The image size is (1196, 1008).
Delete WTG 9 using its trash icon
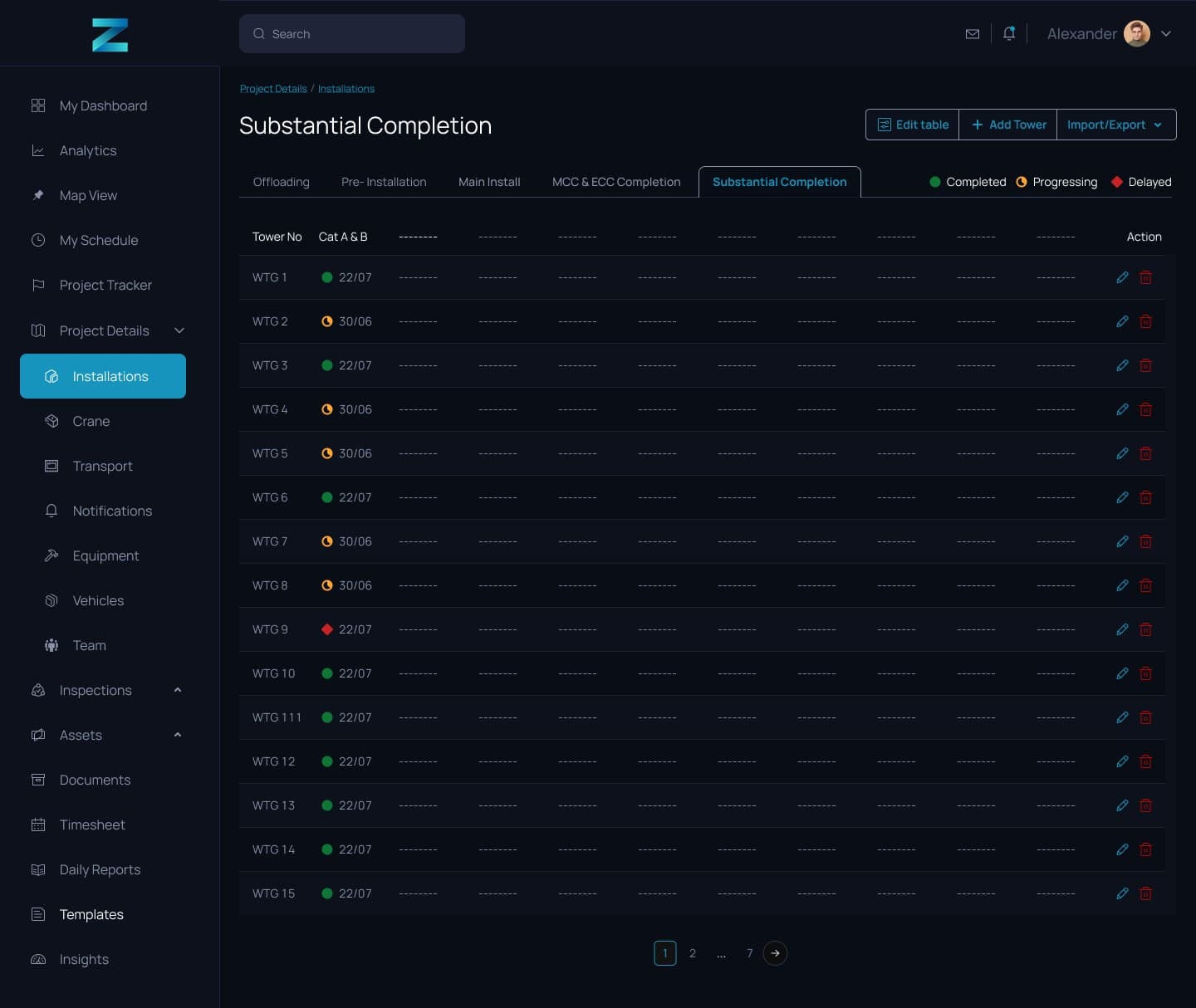pos(1145,629)
